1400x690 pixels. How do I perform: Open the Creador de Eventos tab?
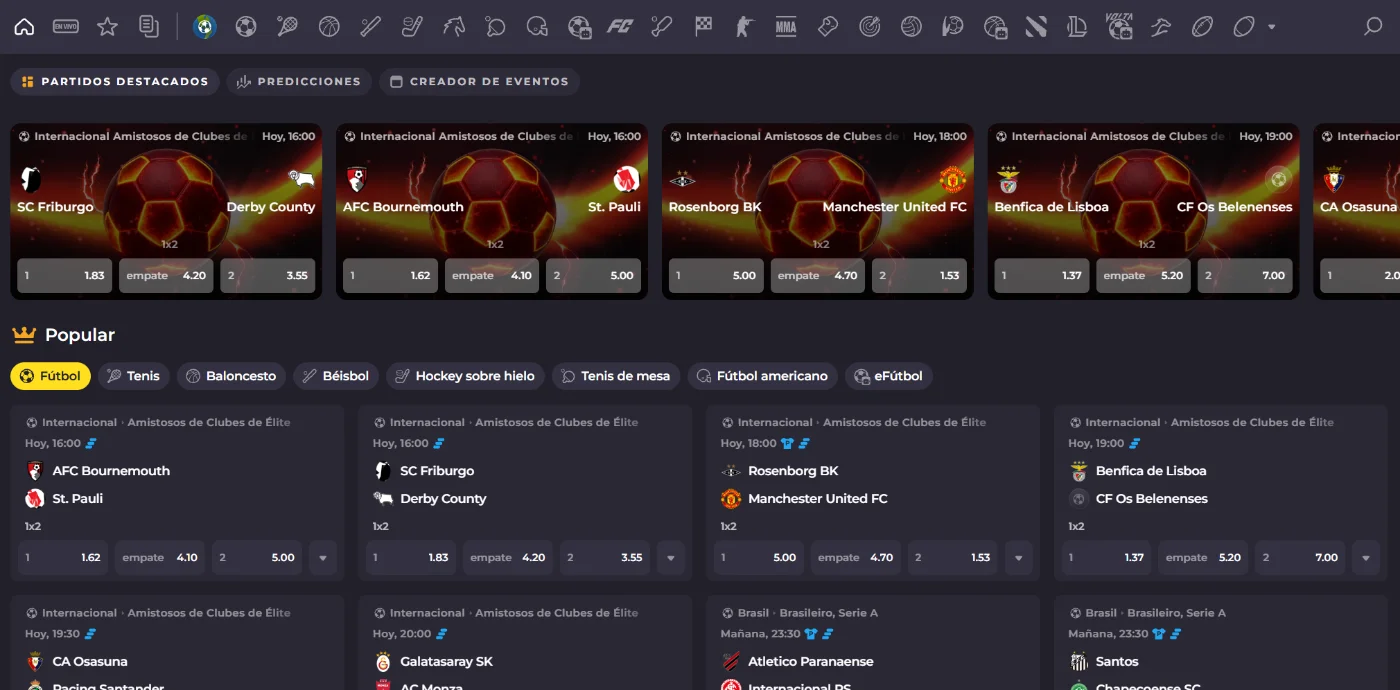(479, 82)
